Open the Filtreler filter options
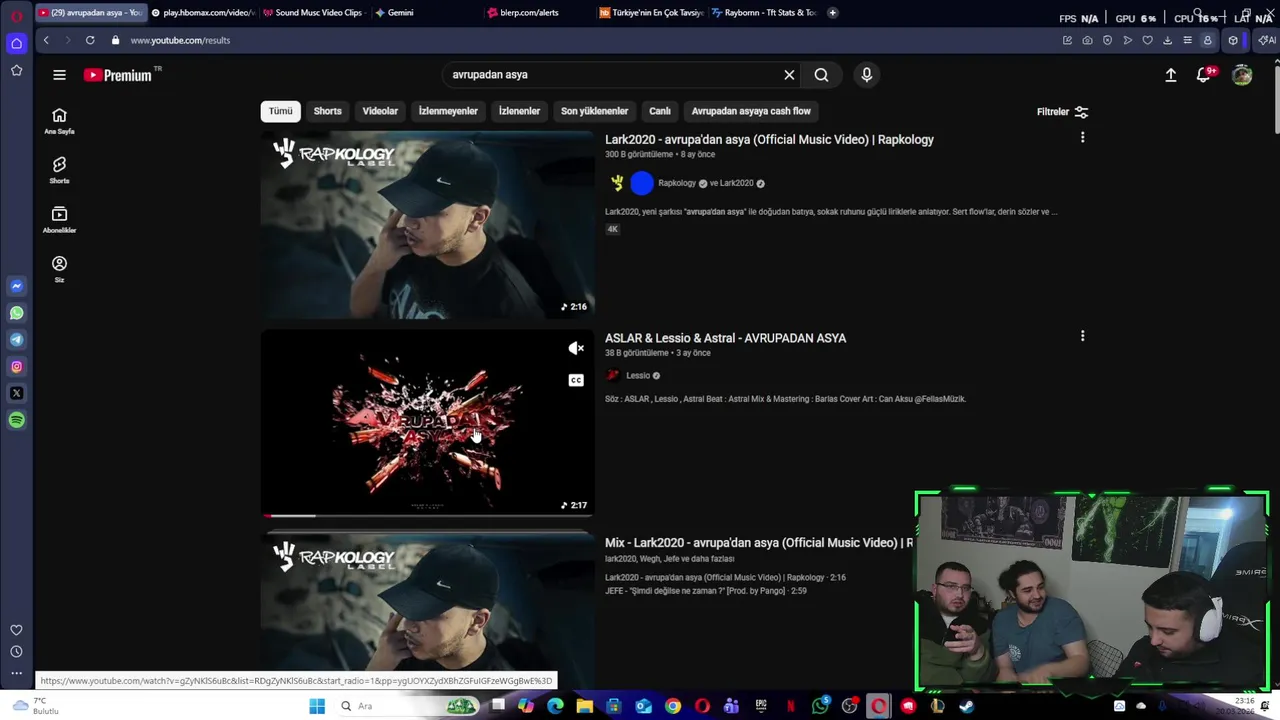The image size is (1280, 720). point(1062,112)
